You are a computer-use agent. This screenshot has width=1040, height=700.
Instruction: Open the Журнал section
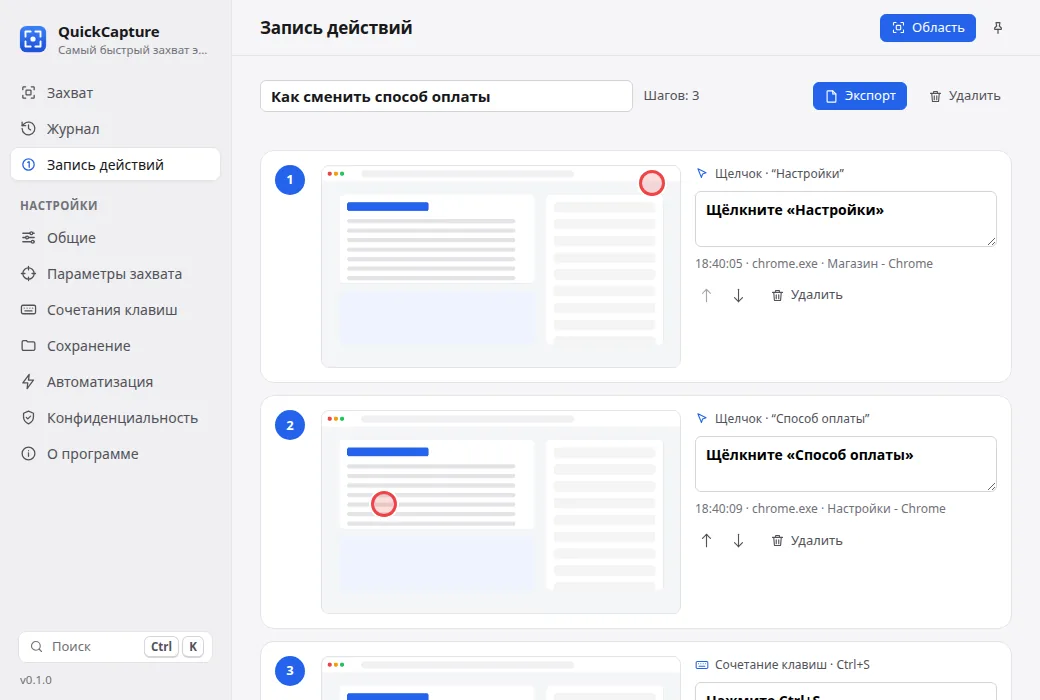click(115, 129)
